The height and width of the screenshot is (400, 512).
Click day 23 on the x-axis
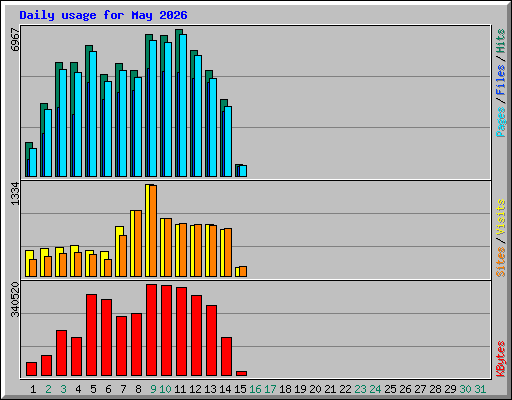click(360, 389)
